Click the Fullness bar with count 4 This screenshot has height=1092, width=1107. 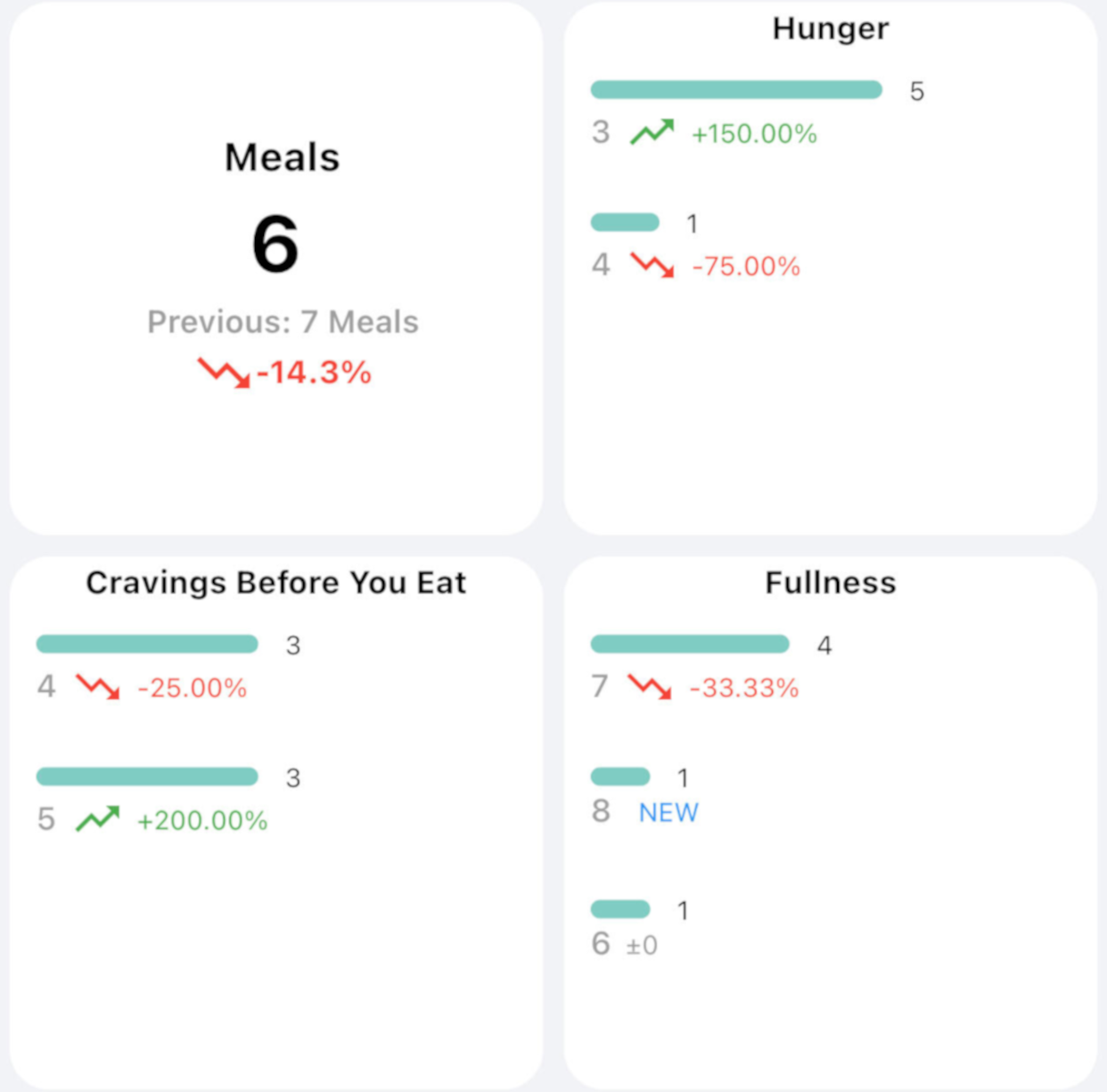(x=690, y=644)
